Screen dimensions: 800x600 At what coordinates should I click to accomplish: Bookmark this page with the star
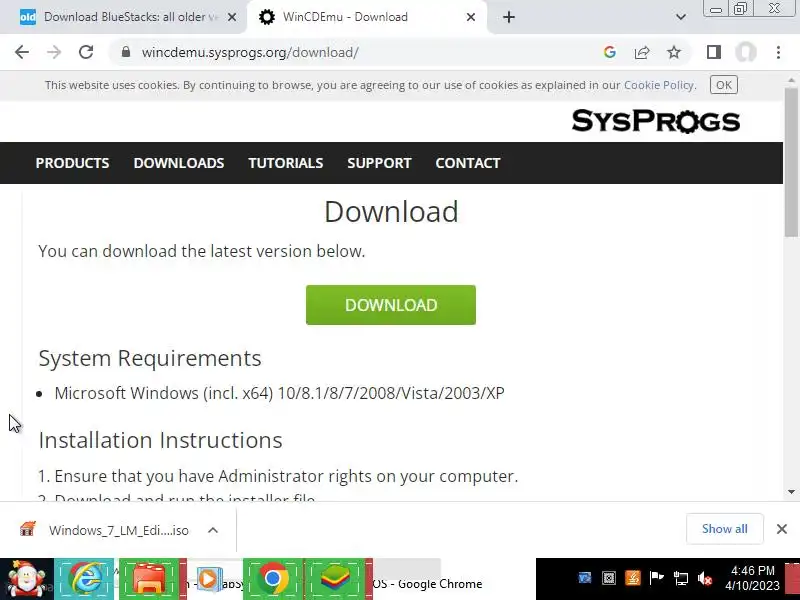click(x=674, y=52)
